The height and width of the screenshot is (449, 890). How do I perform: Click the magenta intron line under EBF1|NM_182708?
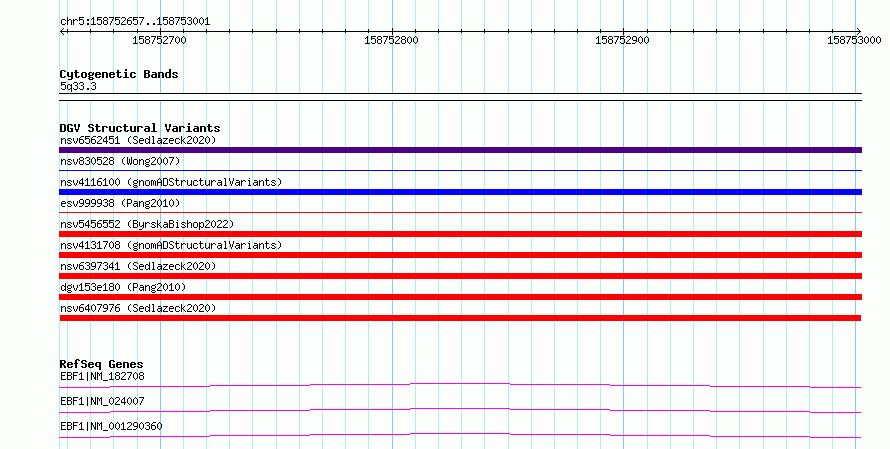pyautogui.click(x=460, y=385)
